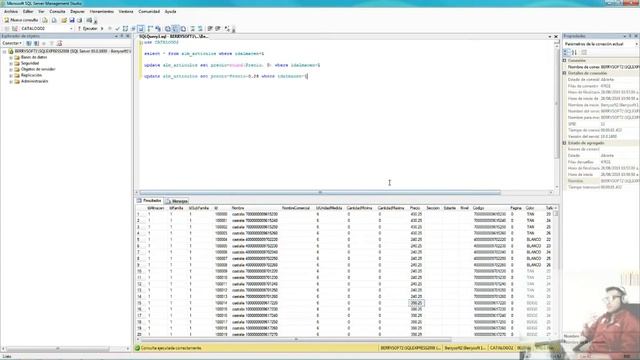The height and width of the screenshot is (360, 640).
Task: Expand the Objetos de servidor node
Action: (x=11, y=69)
